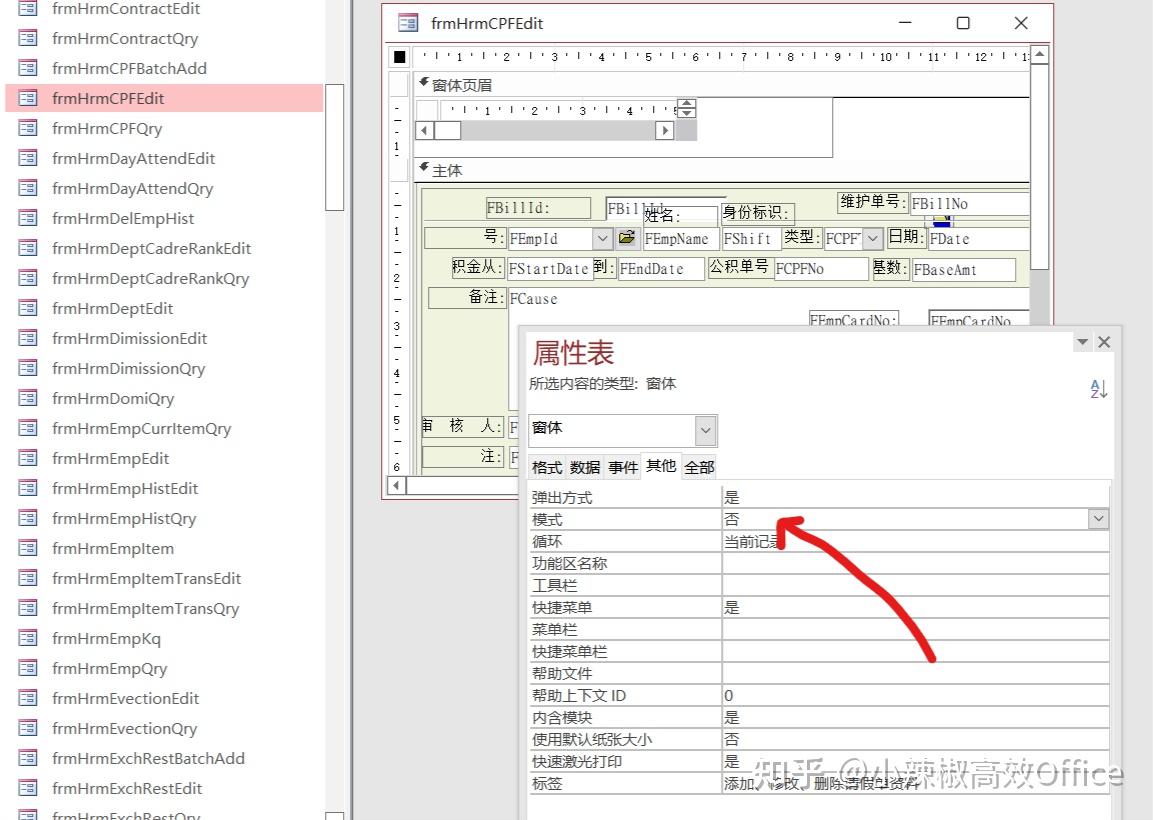
Task: Click the property sheet drop-down arrow icon
Action: tap(1082, 341)
